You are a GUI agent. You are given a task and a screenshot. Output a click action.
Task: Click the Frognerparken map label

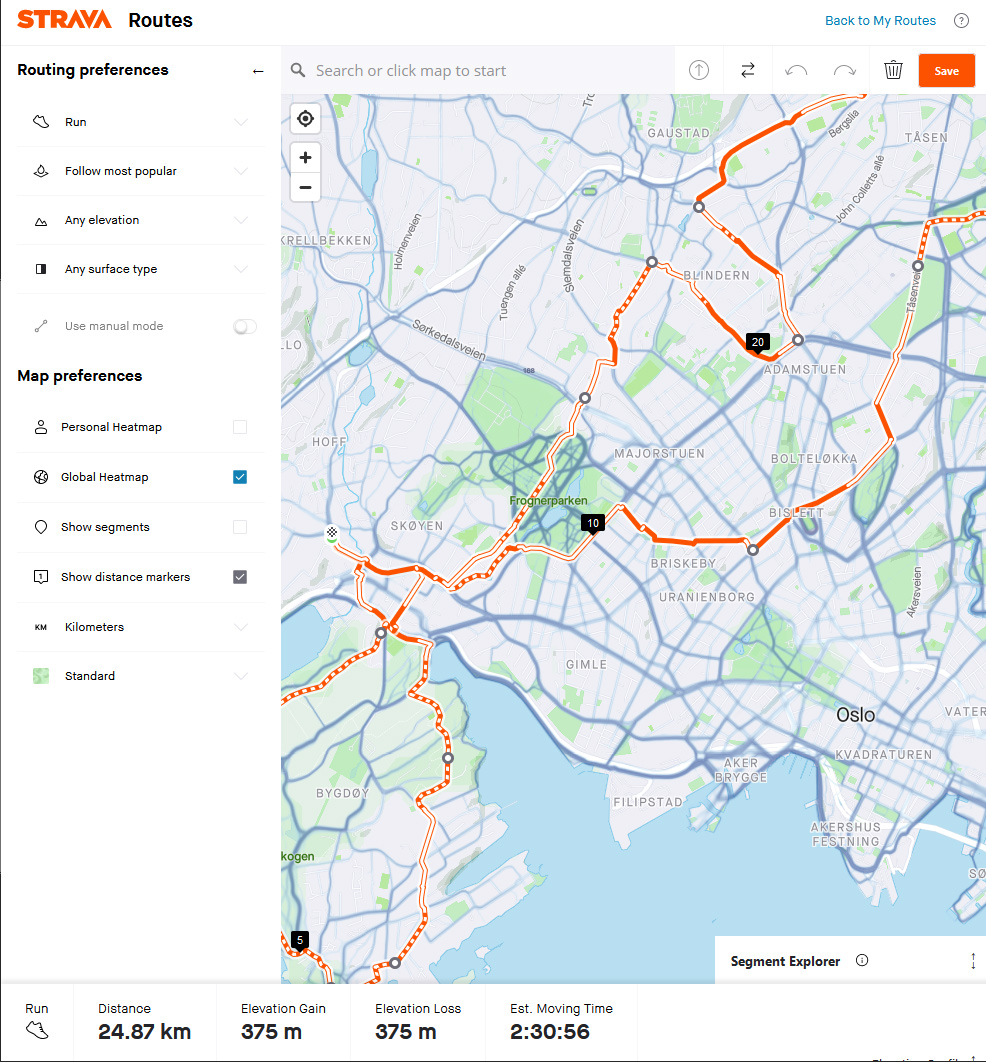(549, 501)
